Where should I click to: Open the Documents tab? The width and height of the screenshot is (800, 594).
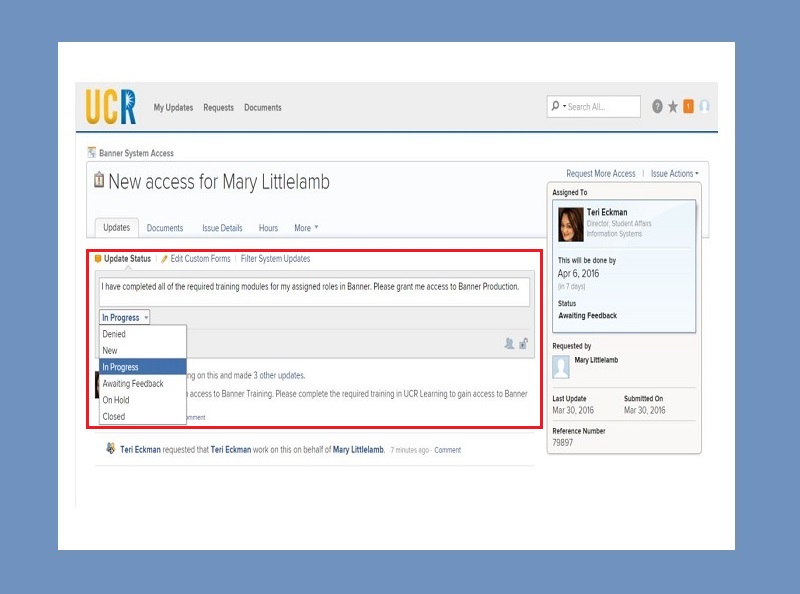pos(165,228)
